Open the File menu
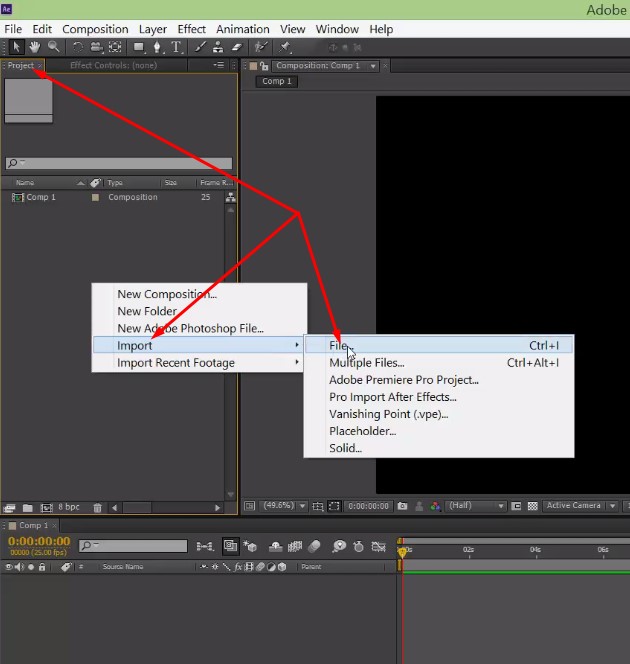Image resolution: width=630 pixels, height=664 pixels. click(13, 29)
